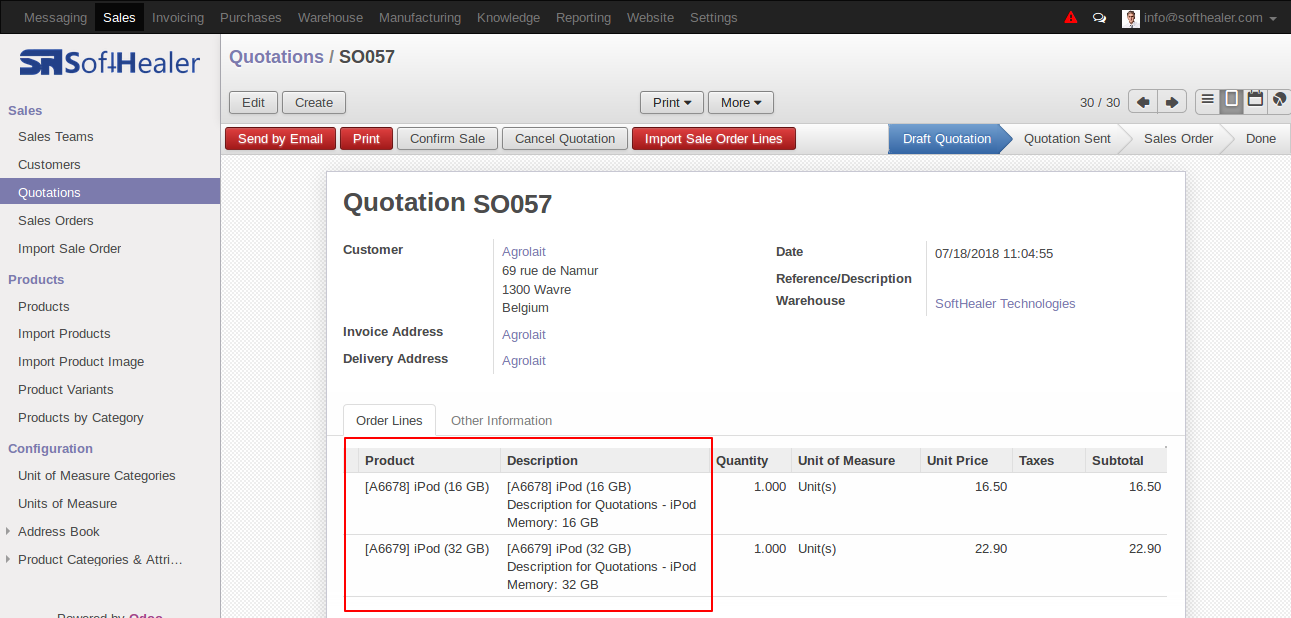Viewport: 1291px width, 618px height.
Task: Switch to calendar view icon
Action: [1254, 100]
